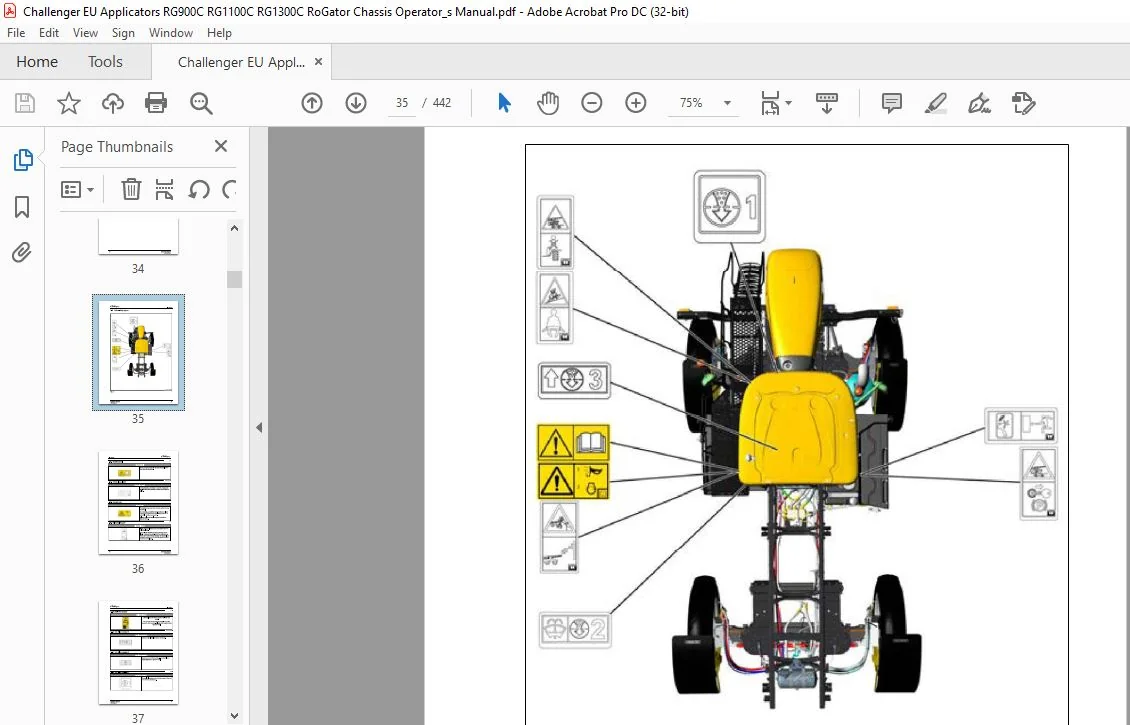Add a comment sticky note
Screen dimensions: 1130x725
(891, 103)
